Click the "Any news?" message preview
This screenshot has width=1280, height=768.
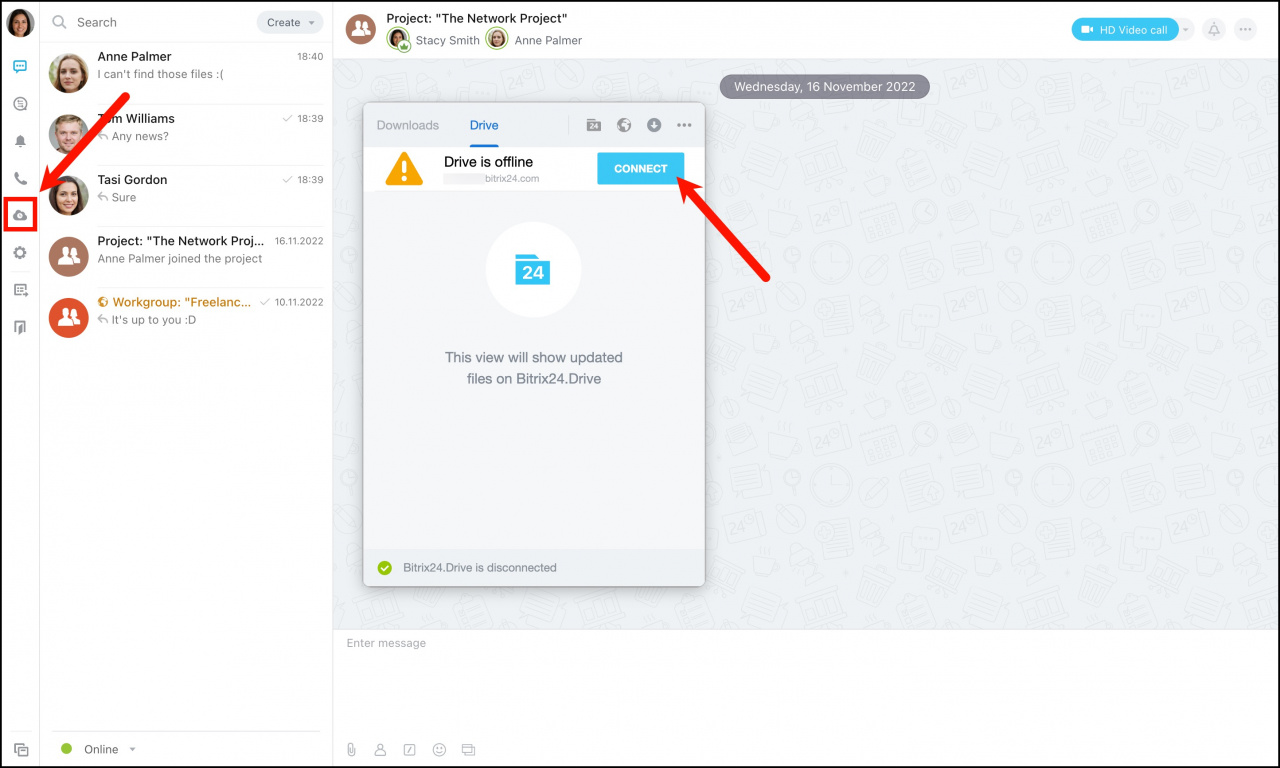pos(140,136)
